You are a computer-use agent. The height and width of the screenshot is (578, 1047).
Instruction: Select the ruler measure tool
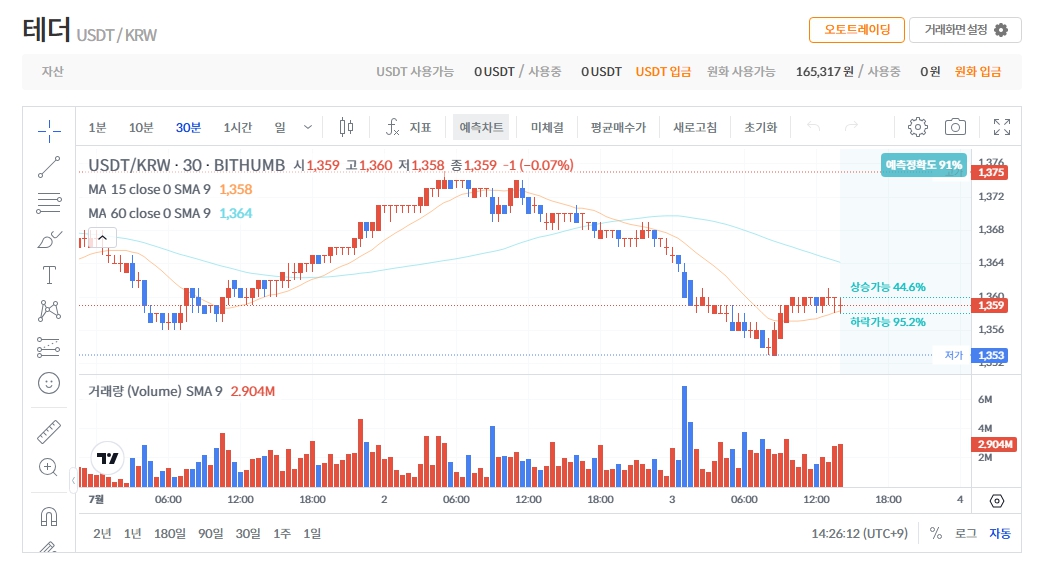point(49,432)
